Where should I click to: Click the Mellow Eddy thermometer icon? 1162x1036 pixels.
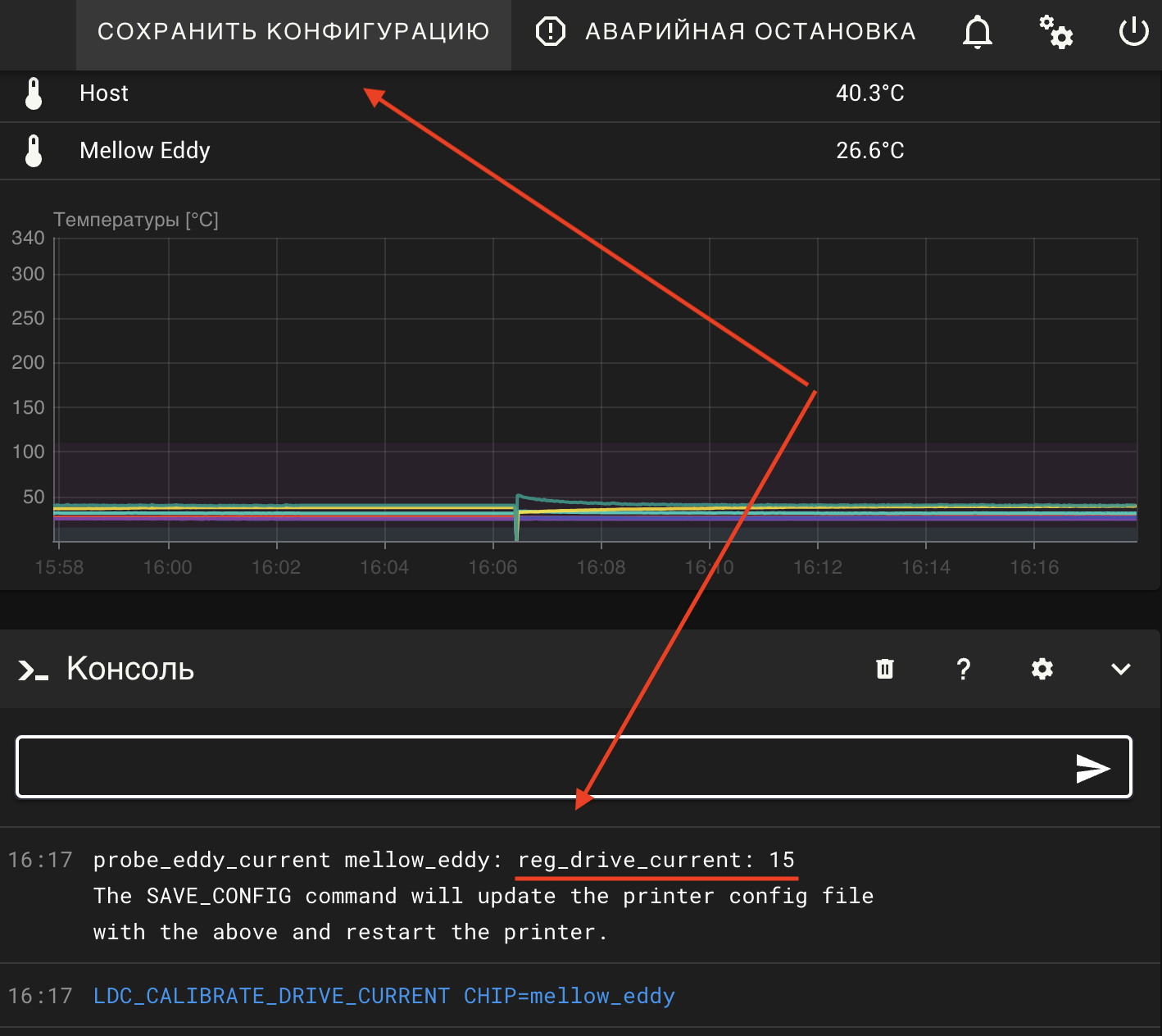click(34, 151)
